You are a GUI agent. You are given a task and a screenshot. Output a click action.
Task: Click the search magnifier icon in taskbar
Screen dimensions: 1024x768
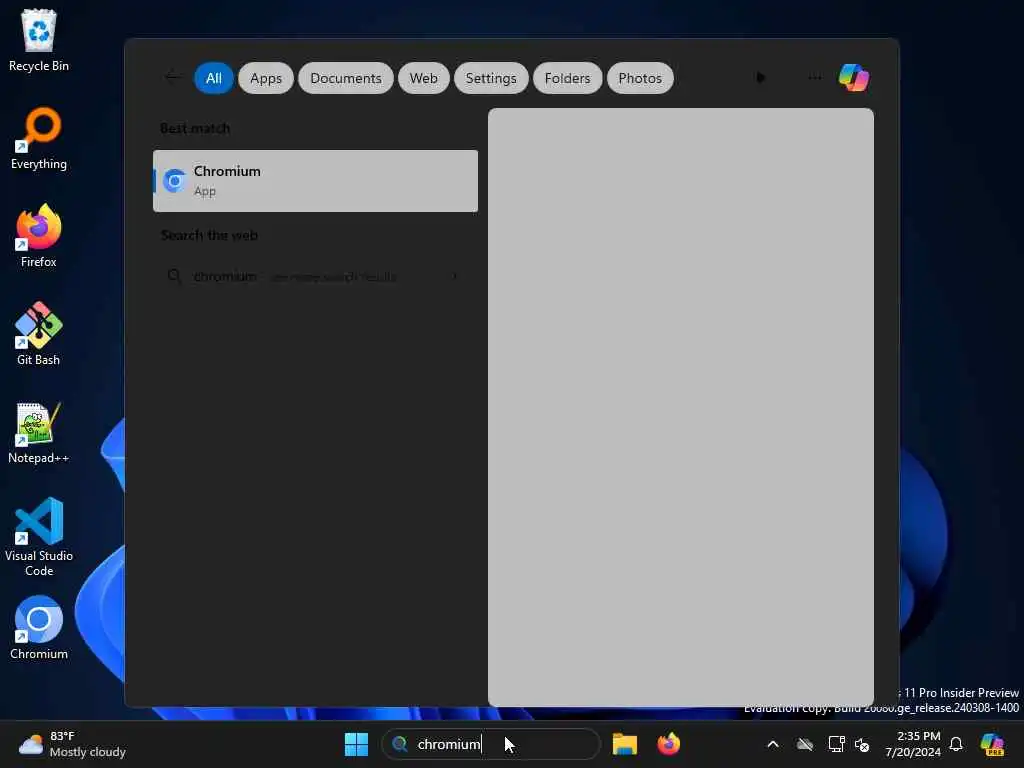(400, 744)
